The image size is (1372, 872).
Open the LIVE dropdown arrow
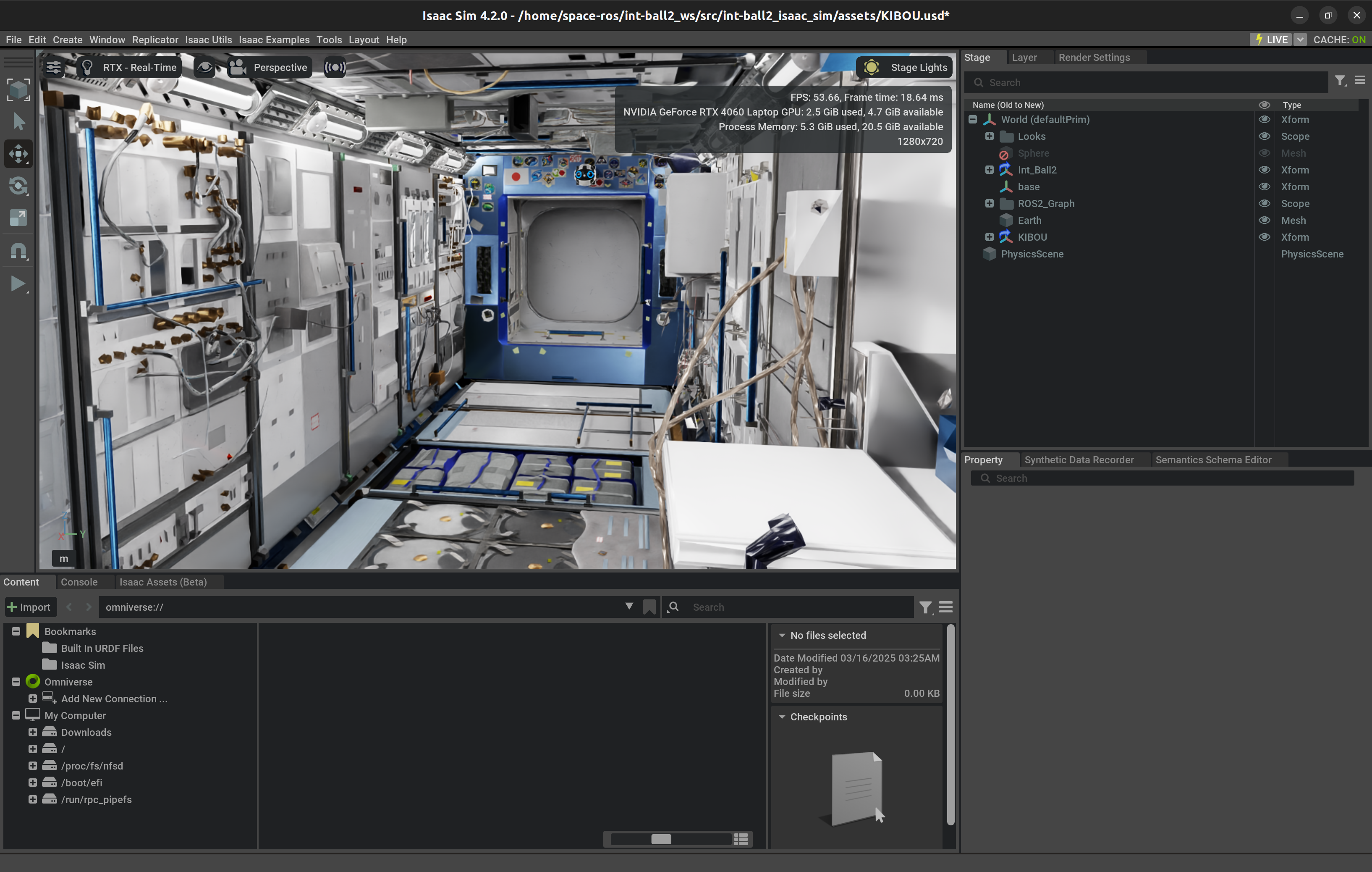1300,39
